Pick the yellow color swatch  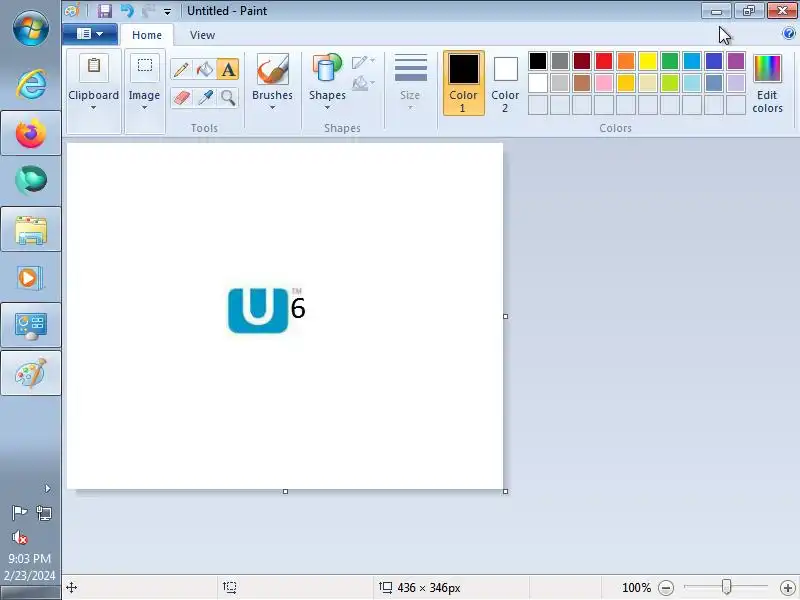coord(647,61)
